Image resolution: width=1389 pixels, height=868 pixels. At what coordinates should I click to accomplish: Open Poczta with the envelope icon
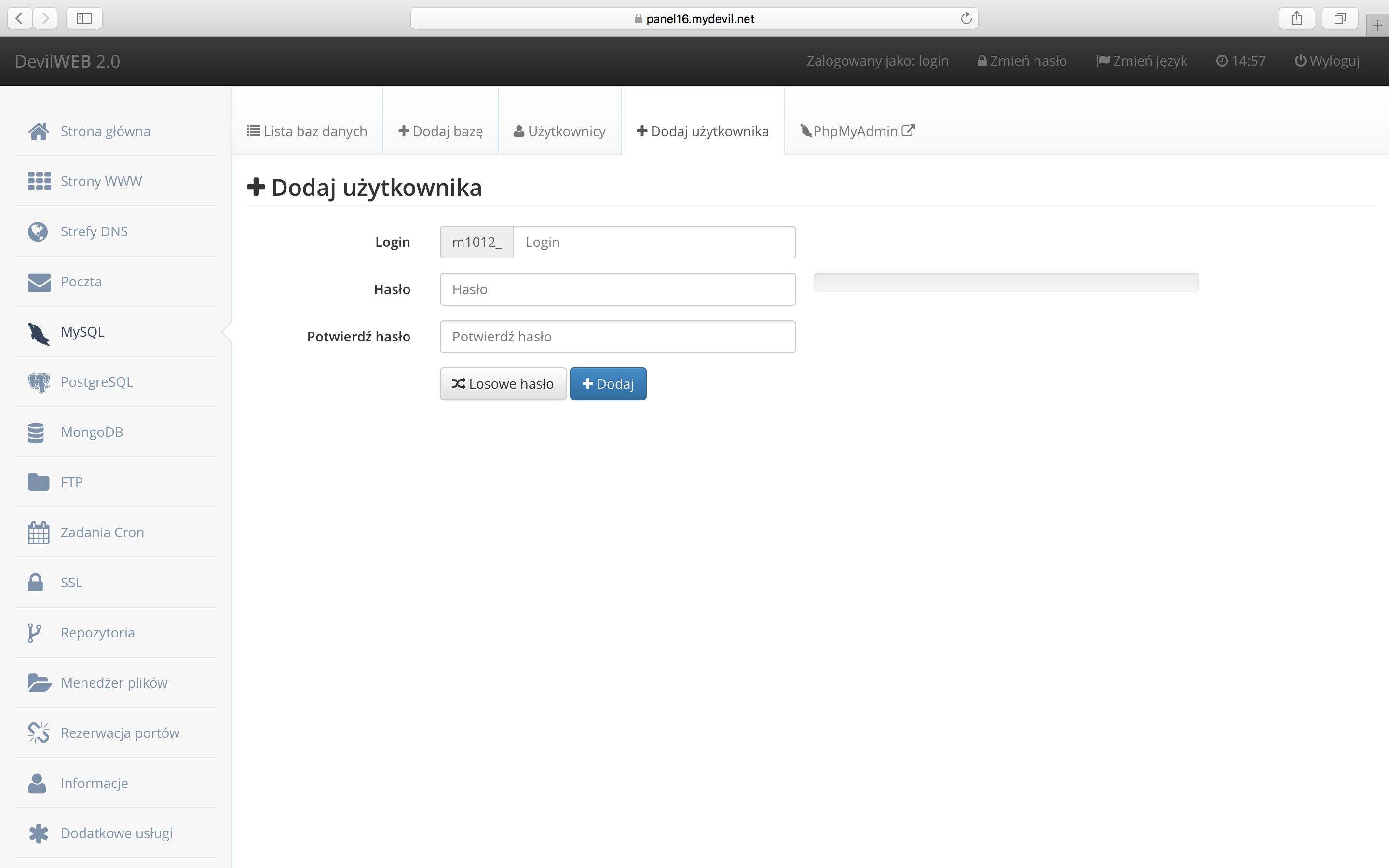38,282
